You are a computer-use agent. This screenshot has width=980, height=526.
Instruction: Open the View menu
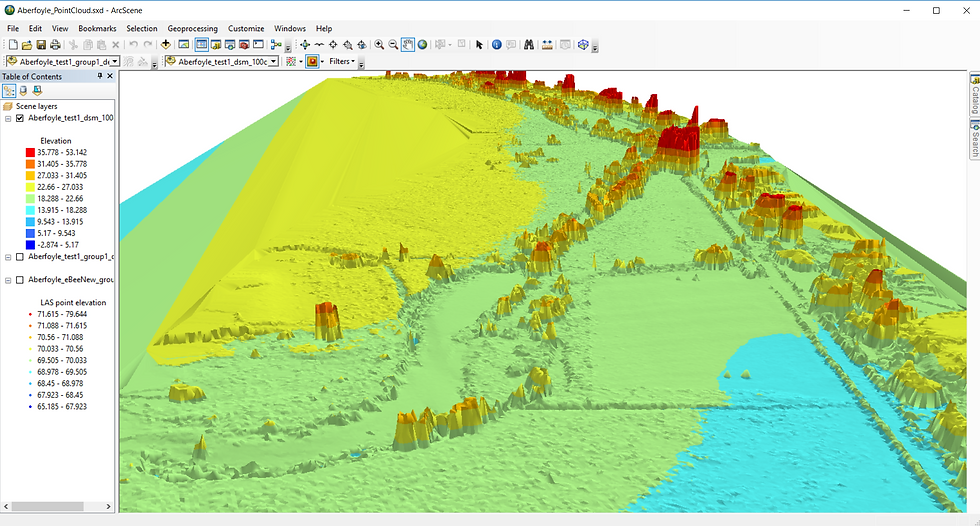[60, 28]
